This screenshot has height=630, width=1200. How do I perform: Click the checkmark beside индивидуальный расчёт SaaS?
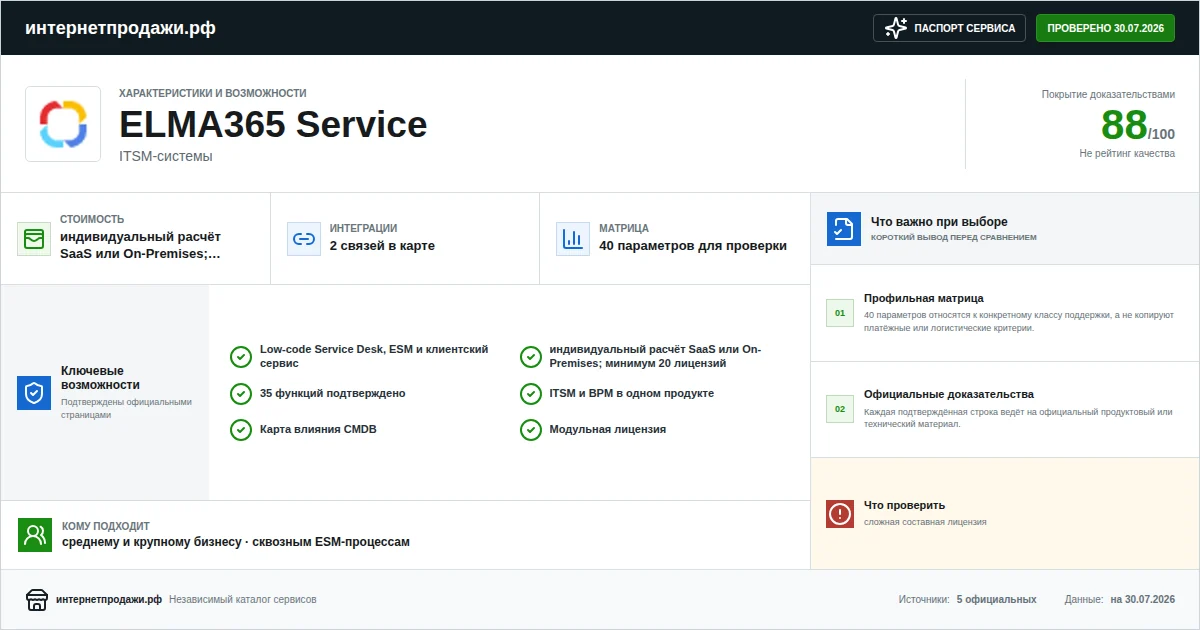point(531,357)
